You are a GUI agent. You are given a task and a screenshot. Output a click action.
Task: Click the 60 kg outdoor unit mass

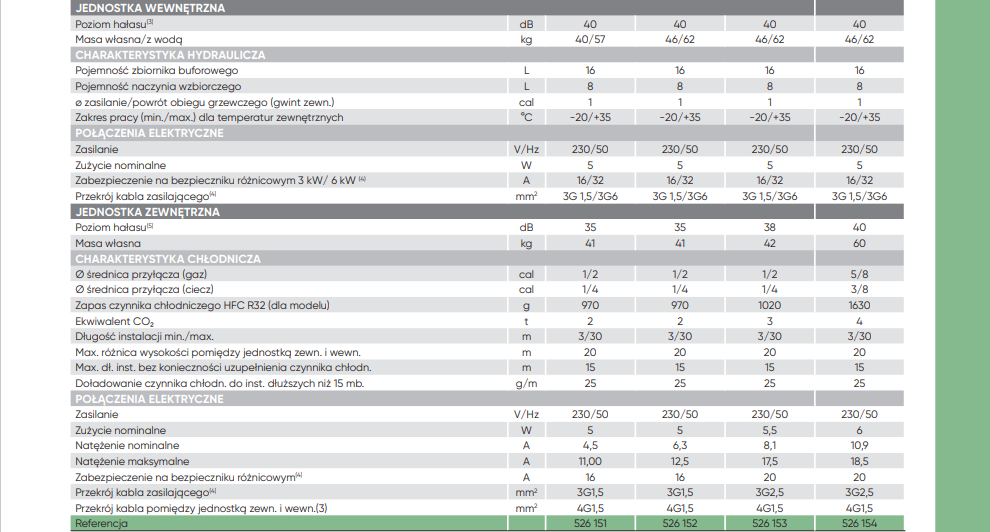pyautogui.click(x=859, y=243)
